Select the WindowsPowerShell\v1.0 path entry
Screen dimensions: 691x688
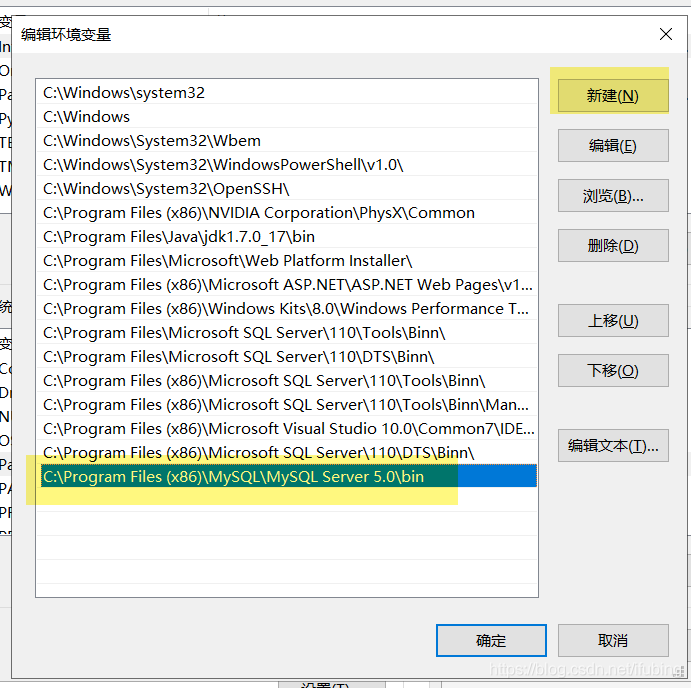287,165
